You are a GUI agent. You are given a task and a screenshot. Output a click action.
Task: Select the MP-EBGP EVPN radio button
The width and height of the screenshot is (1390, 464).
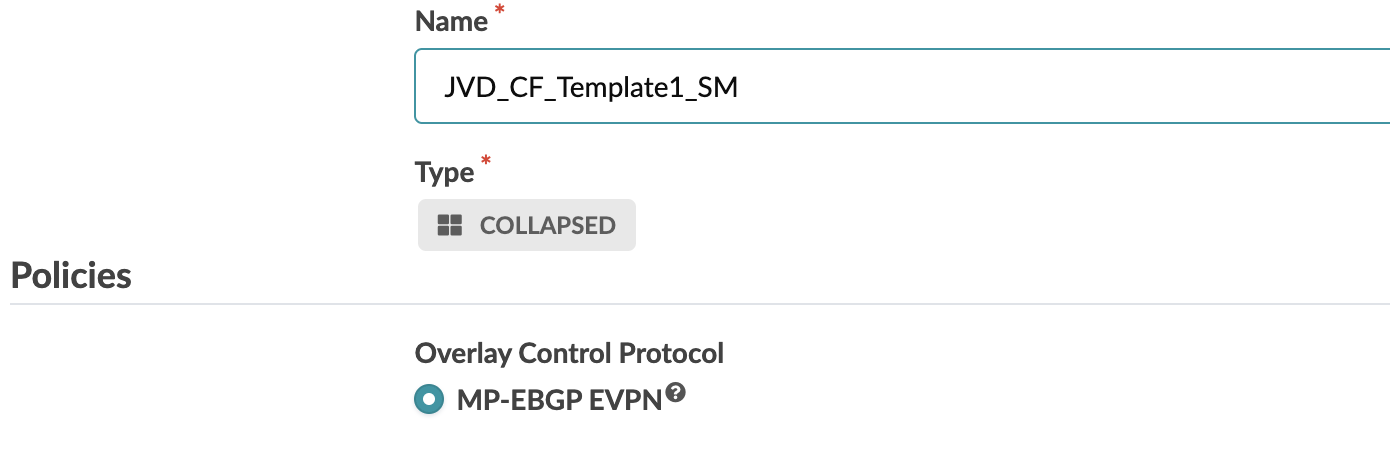click(x=429, y=400)
